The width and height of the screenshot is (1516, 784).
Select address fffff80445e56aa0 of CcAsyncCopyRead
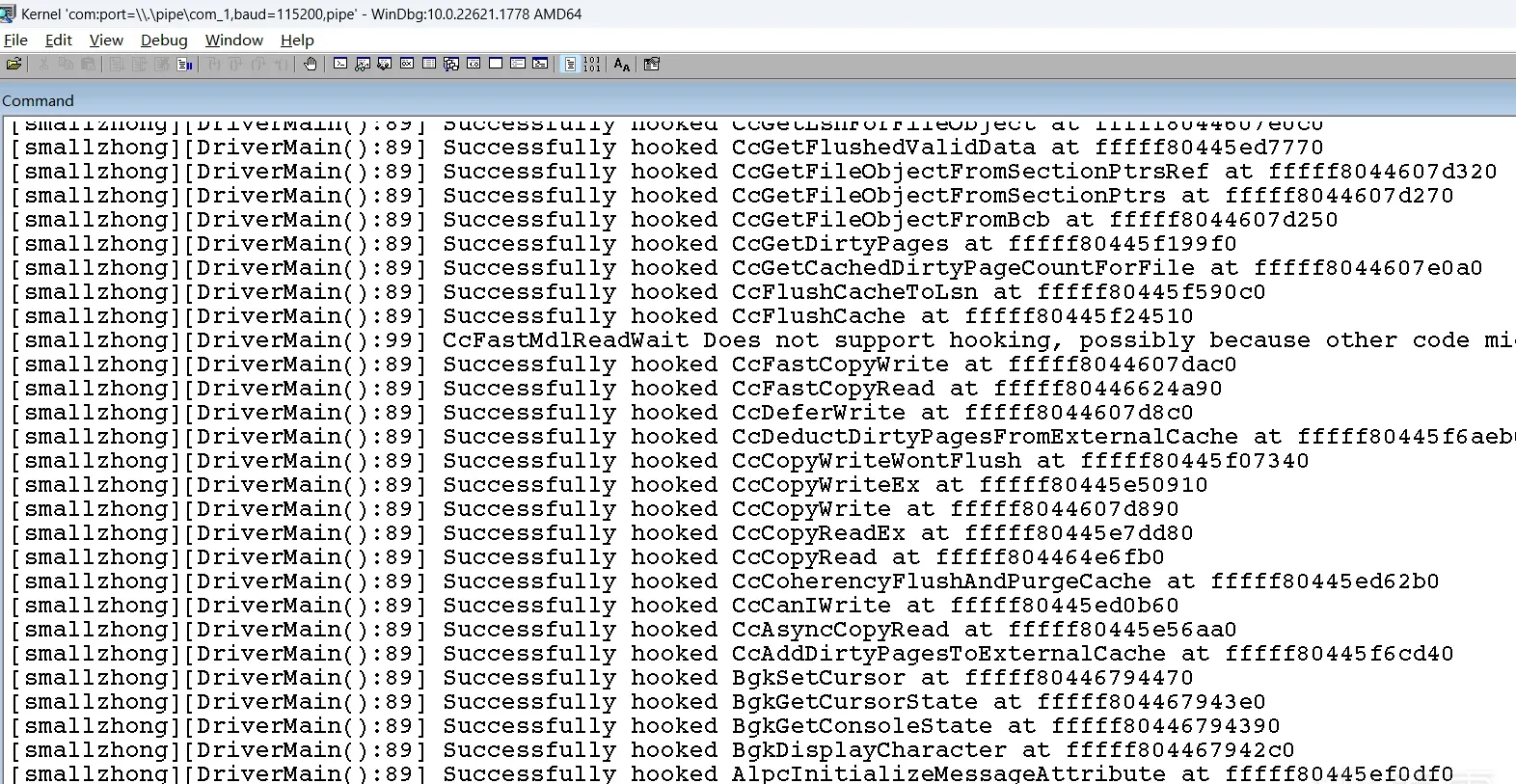(x=1123, y=630)
